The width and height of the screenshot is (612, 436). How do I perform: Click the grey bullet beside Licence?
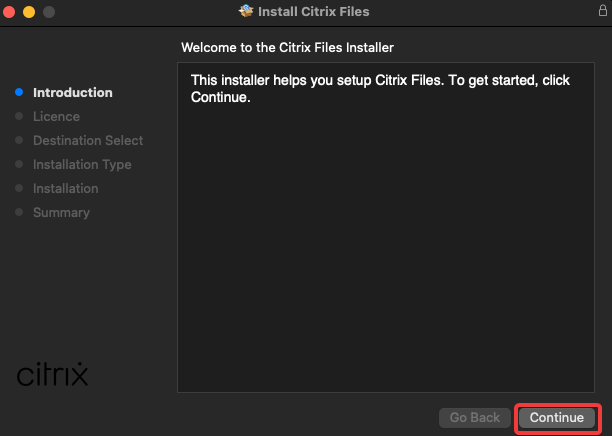(19, 116)
